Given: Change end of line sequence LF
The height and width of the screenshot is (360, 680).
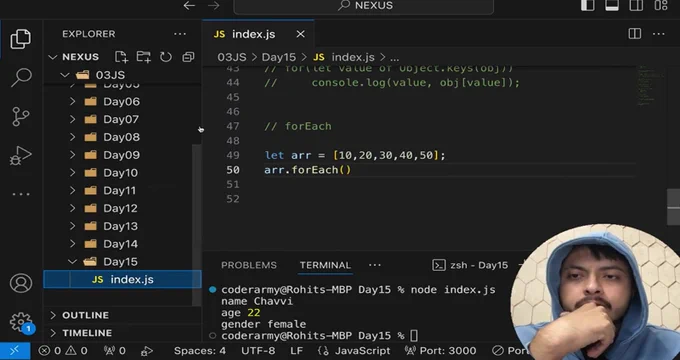Looking at the screenshot, I should click(x=297, y=350).
